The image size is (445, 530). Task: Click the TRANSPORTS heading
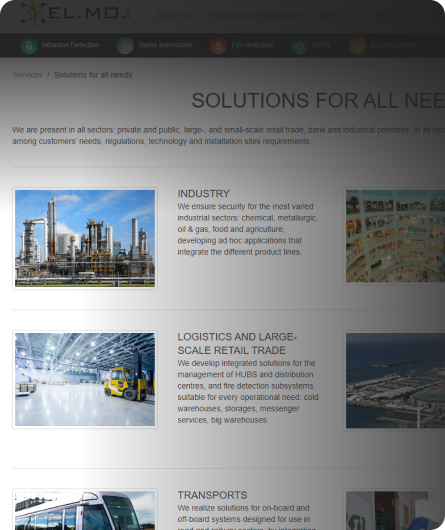pos(212,495)
